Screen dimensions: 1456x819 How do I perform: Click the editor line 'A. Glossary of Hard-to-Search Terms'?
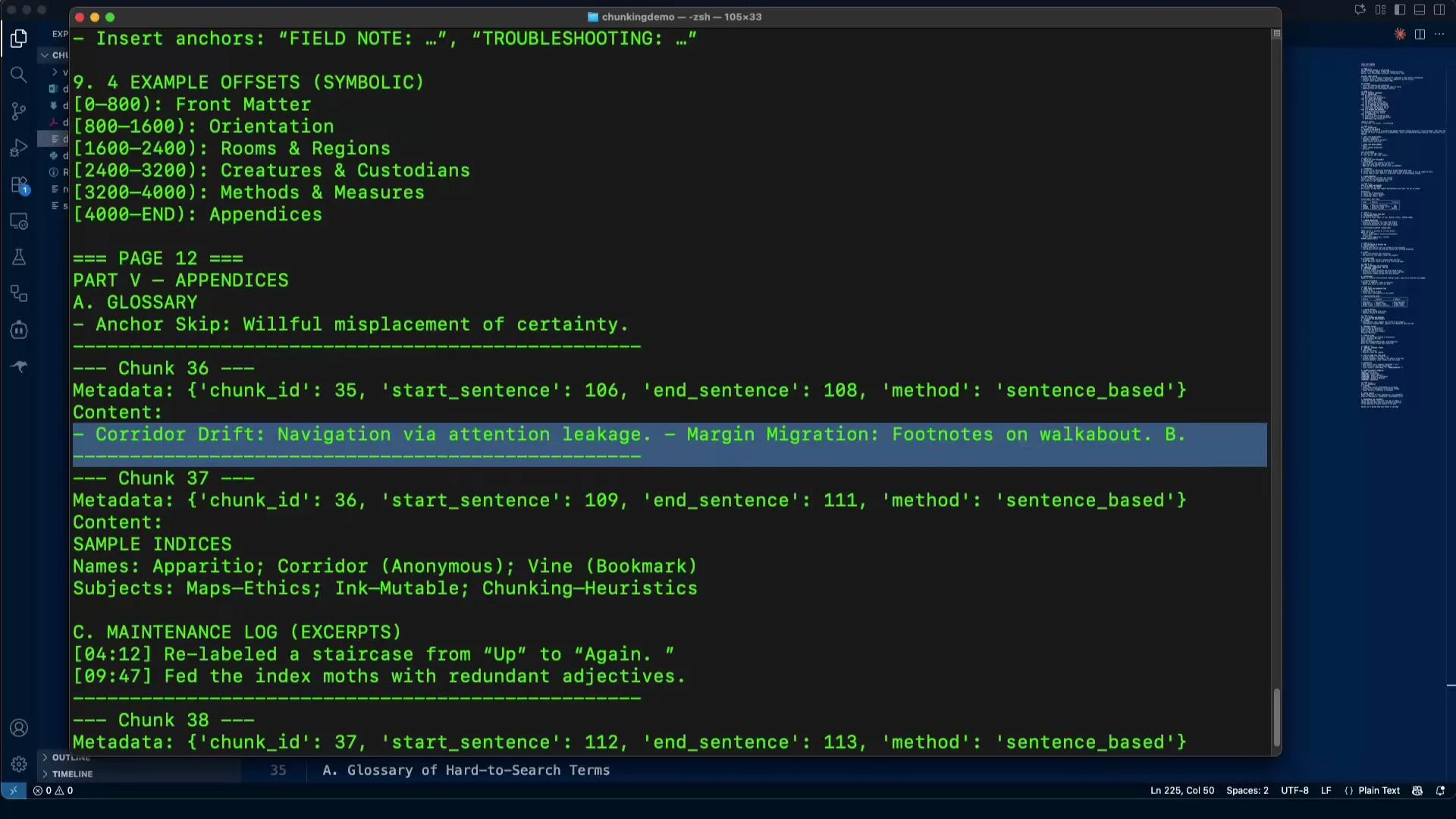[x=466, y=770]
